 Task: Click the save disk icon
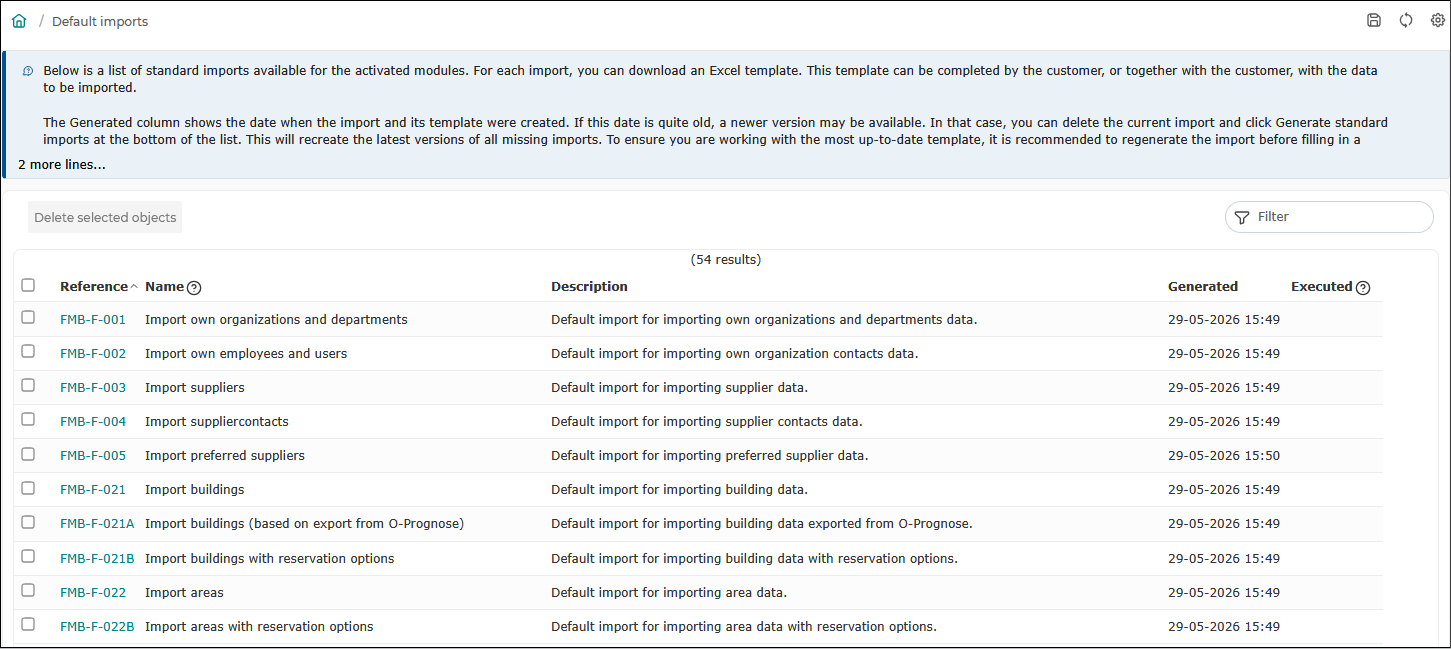1374,21
